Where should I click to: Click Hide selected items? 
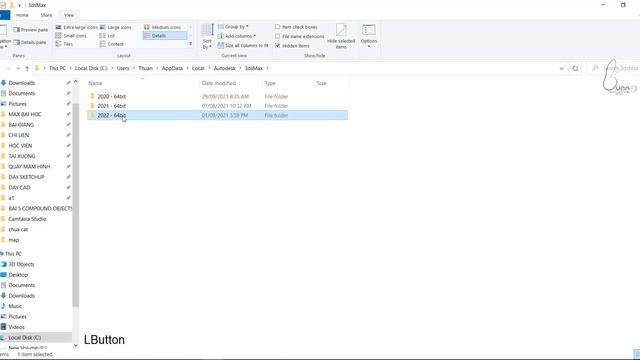(341, 36)
